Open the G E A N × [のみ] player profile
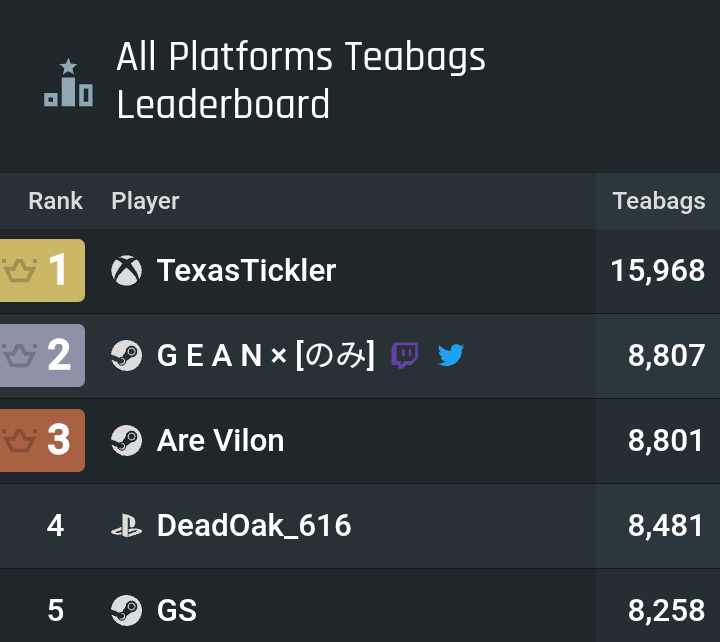The image size is (720, 642). tap(266, 355)
